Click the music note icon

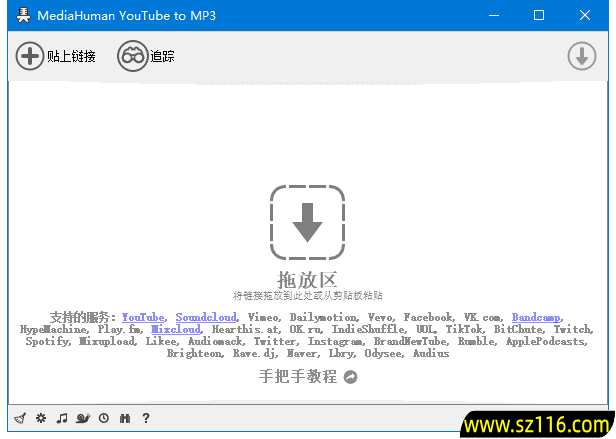point(62,418)
